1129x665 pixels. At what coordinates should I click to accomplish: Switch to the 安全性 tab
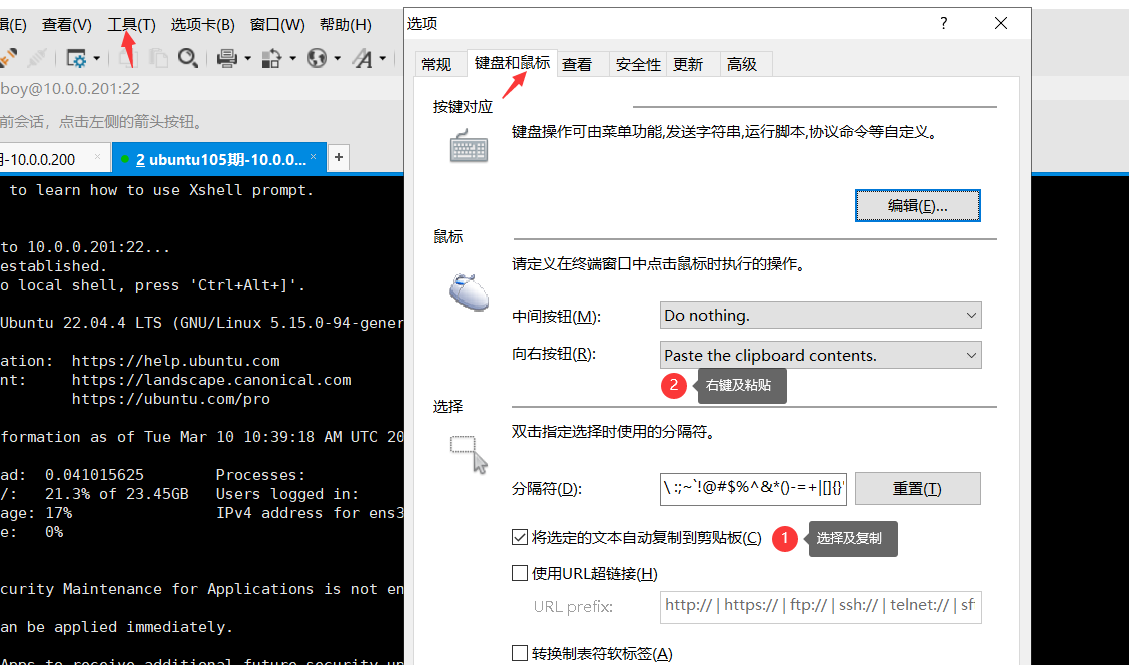pos(638,65)
